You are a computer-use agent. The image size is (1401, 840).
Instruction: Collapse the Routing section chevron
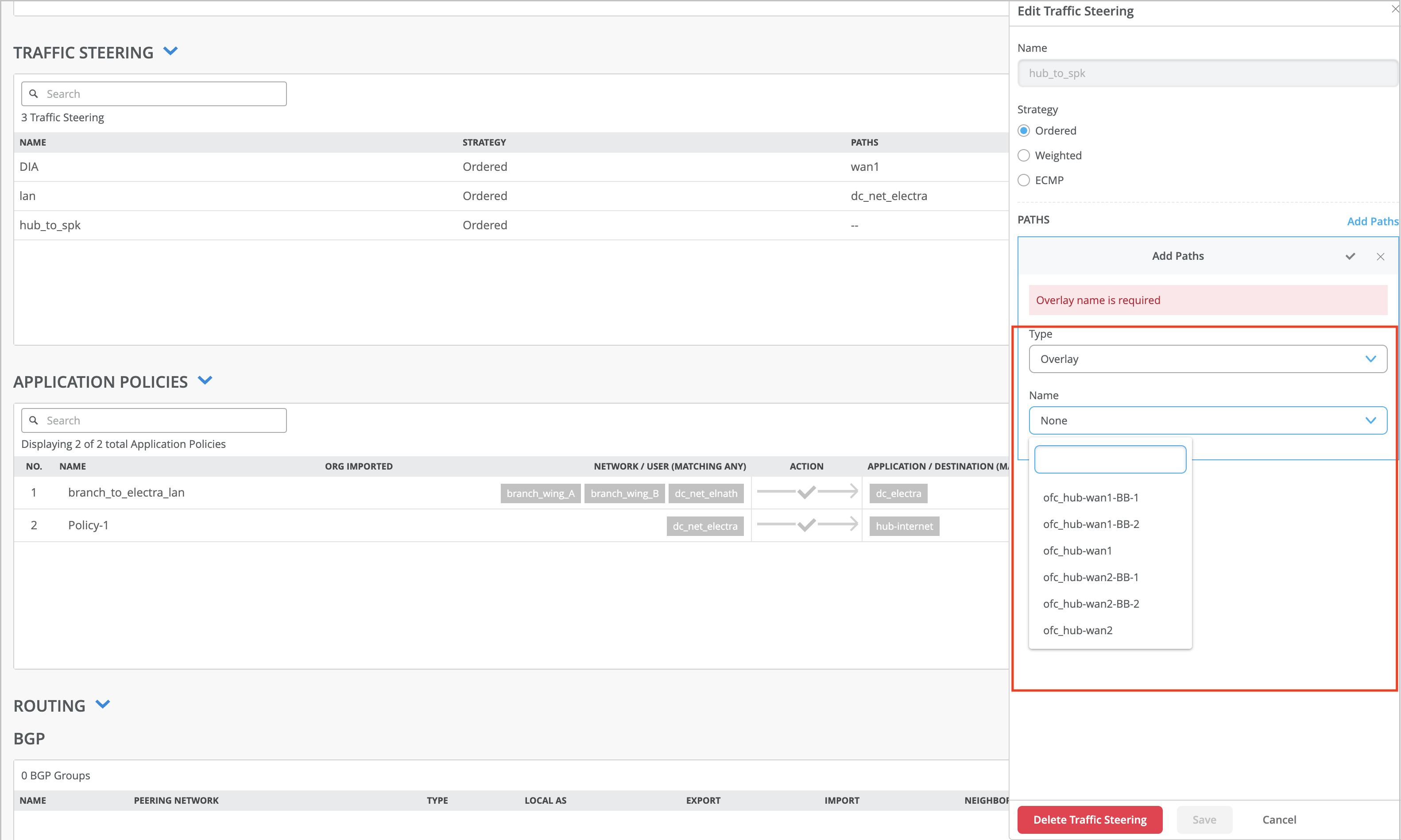(x=102, y=705)
